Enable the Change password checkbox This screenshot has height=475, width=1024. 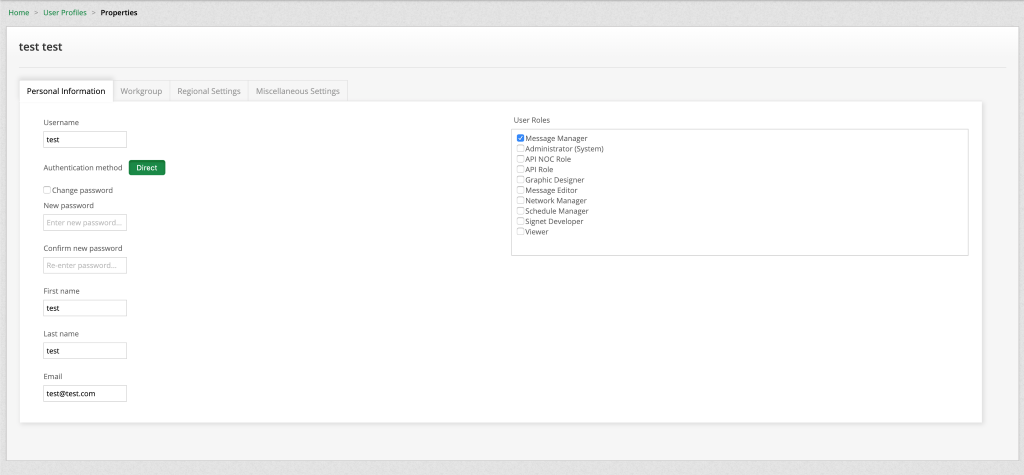tap(47, 190)
